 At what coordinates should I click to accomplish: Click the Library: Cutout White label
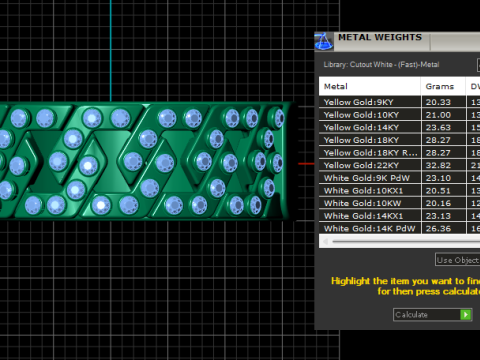pyautogui.click(x=381, y=65)
